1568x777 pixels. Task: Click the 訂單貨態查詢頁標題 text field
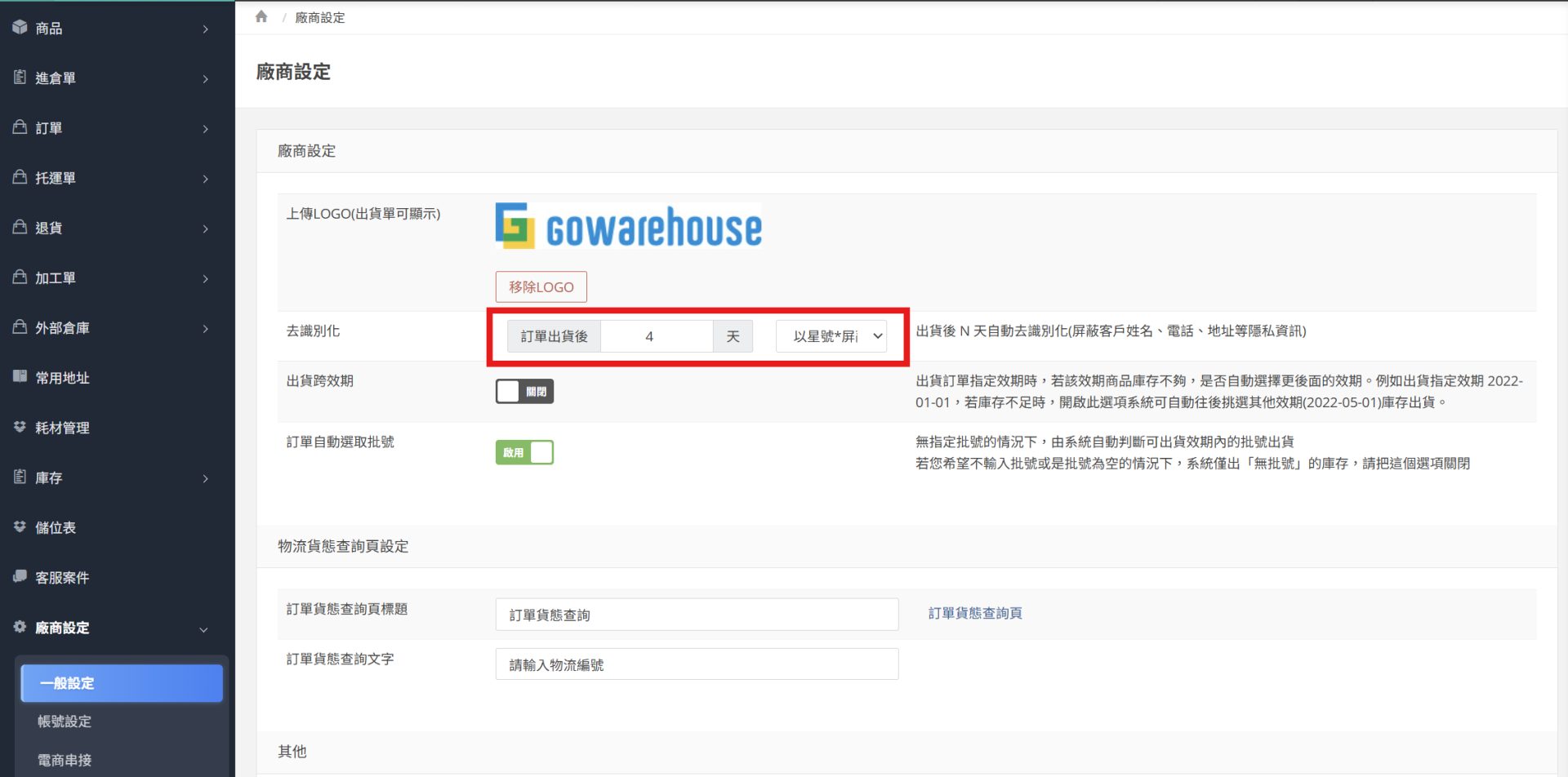click(x=697, y=615)
